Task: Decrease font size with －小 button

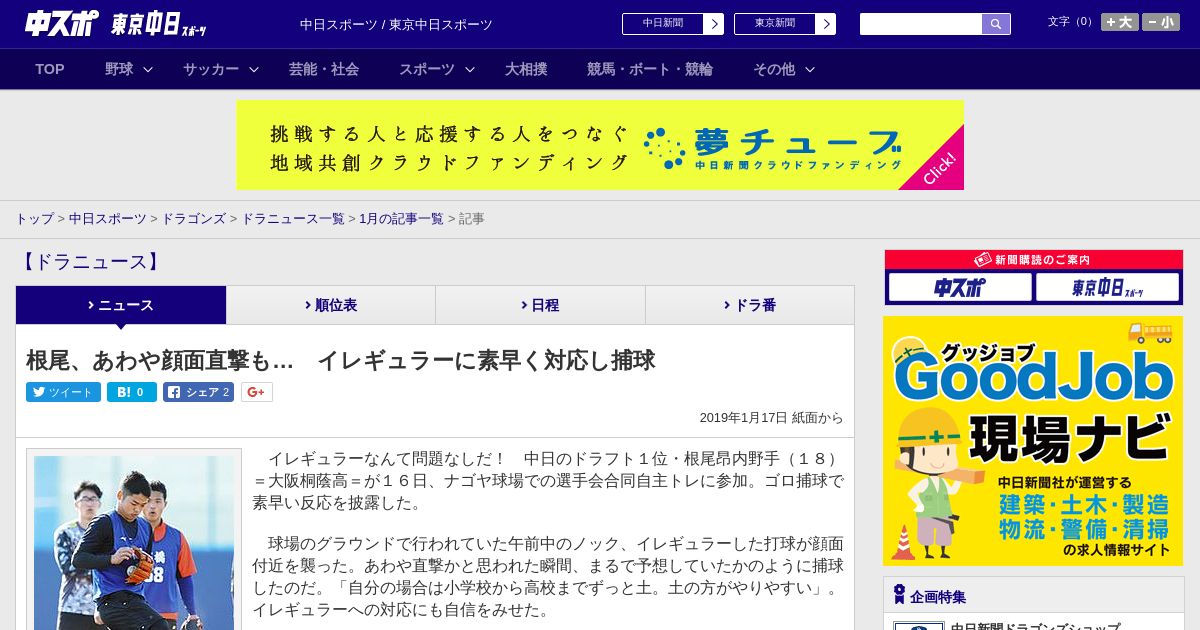Action: coord(1161,22)
